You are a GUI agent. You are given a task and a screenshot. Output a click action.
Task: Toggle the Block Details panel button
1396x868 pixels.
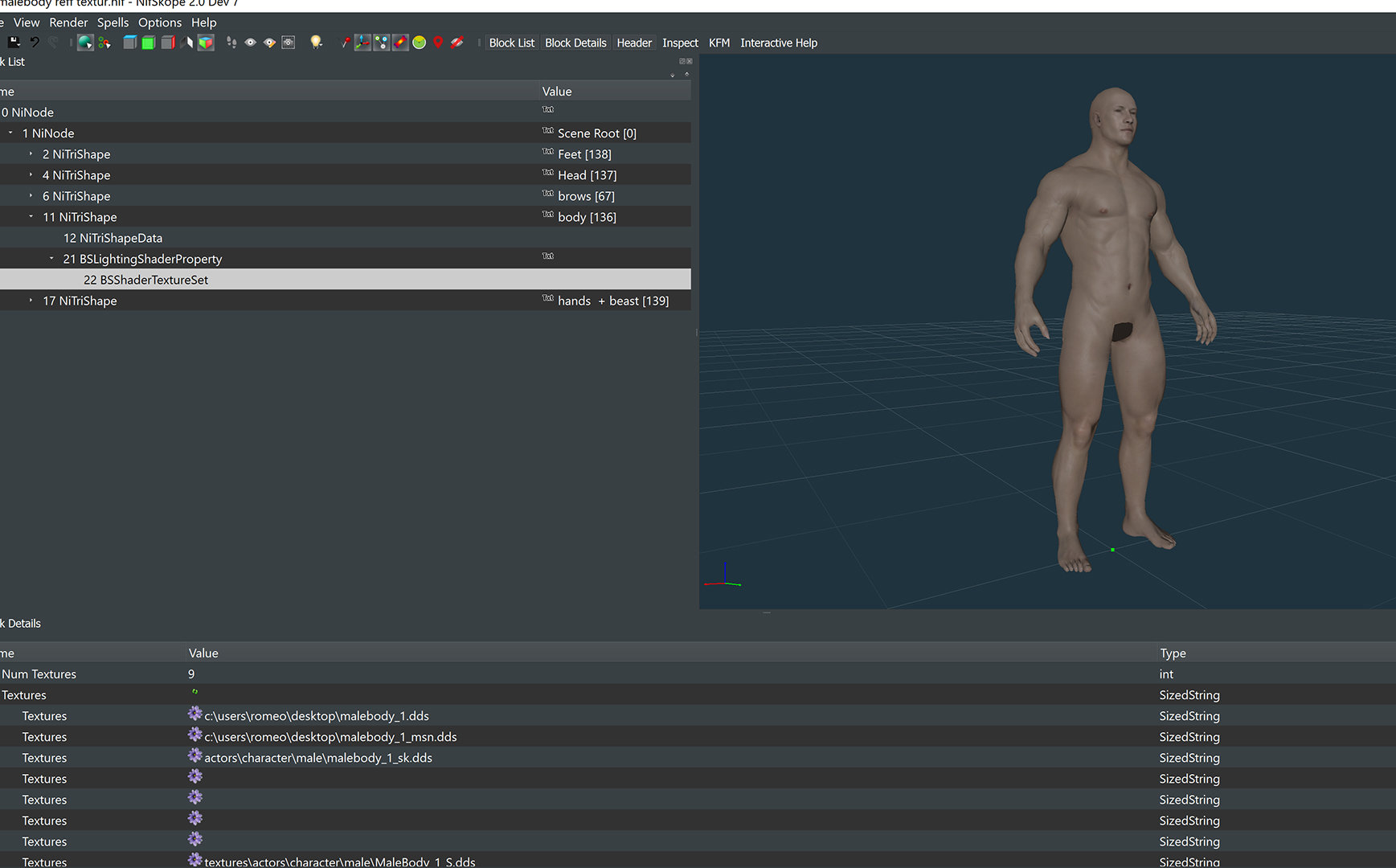point(575,43)
